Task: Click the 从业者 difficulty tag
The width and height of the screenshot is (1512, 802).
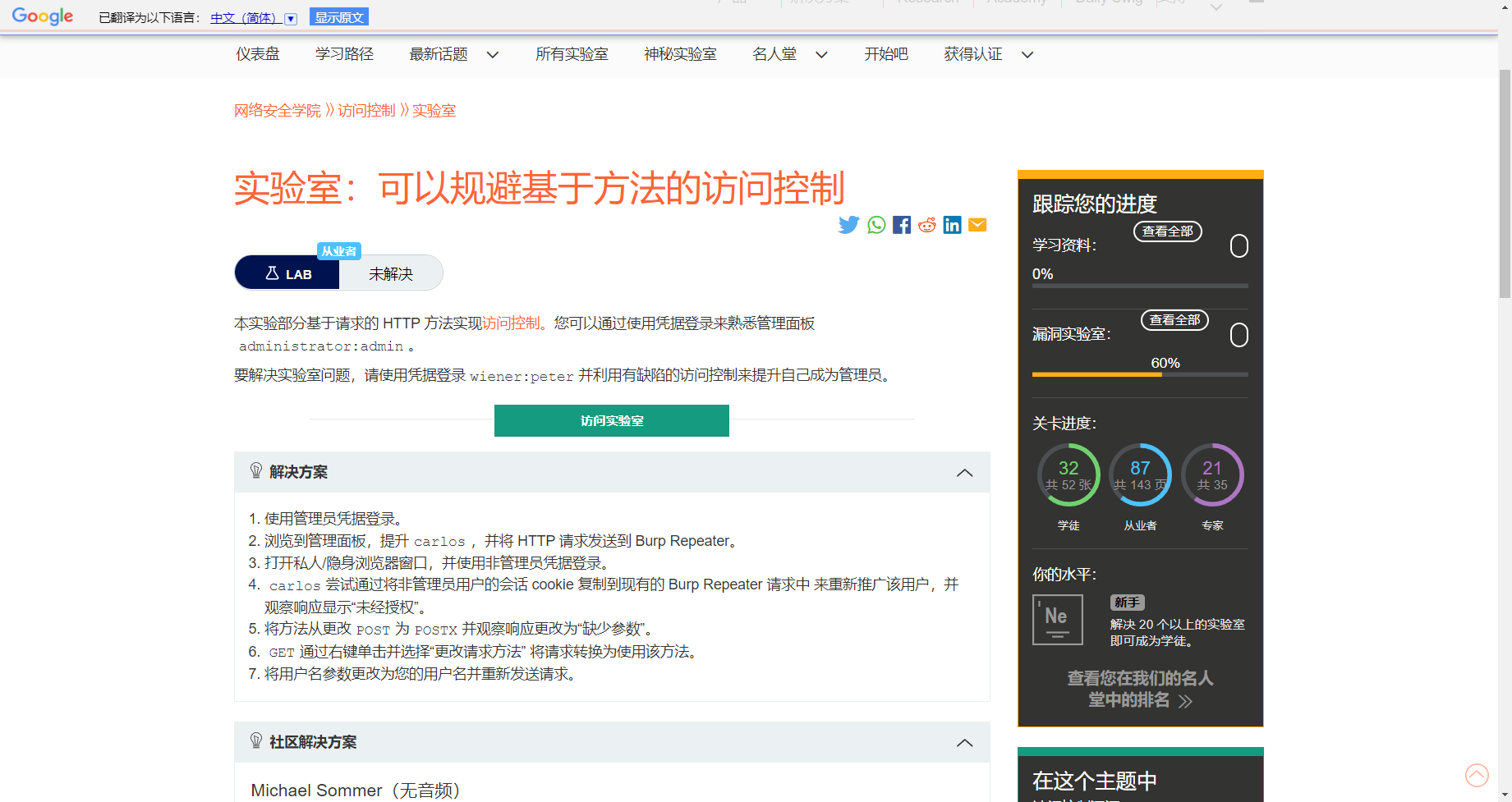Action: (x=339, y=251)
